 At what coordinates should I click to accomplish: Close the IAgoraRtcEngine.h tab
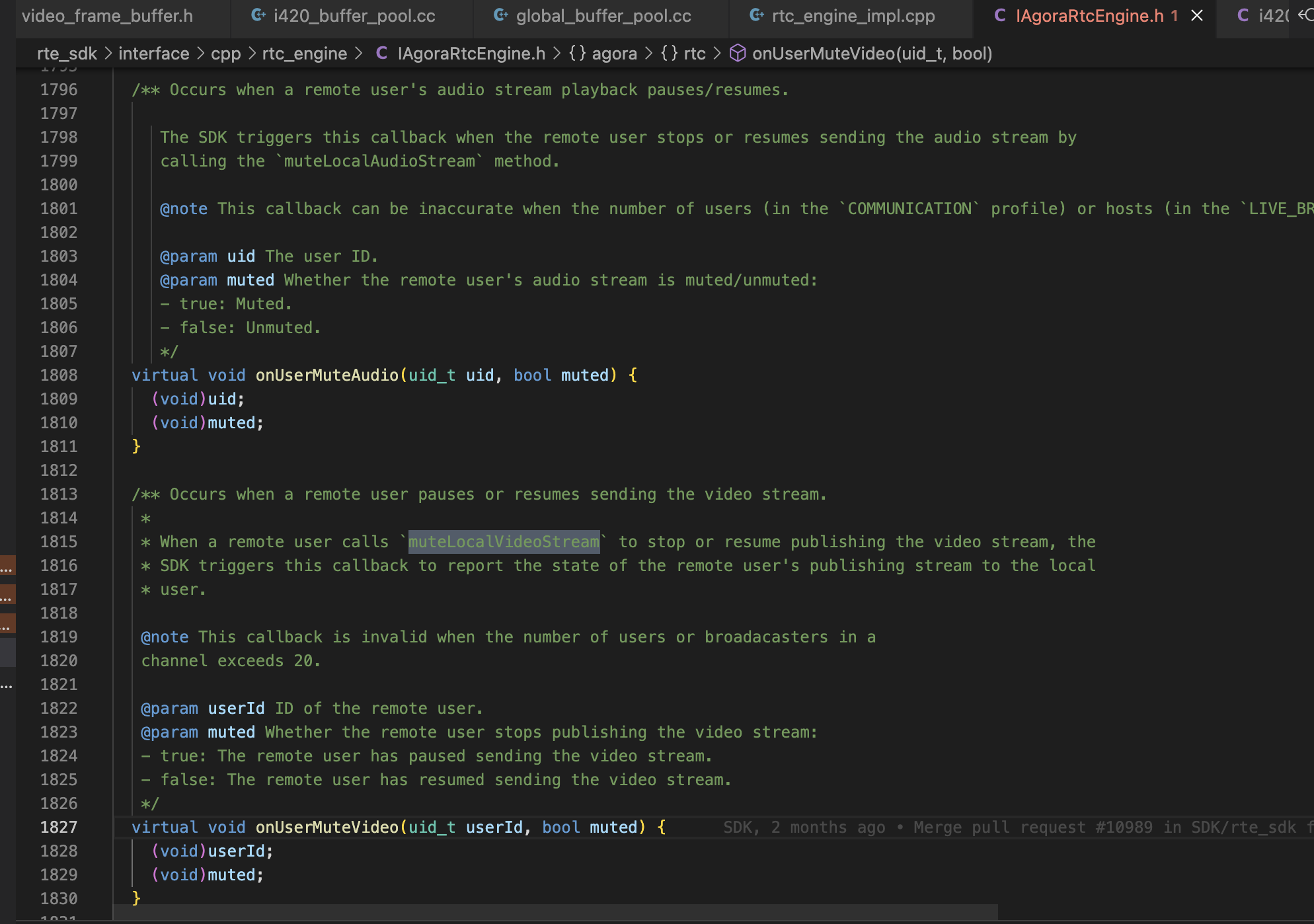1197,15
